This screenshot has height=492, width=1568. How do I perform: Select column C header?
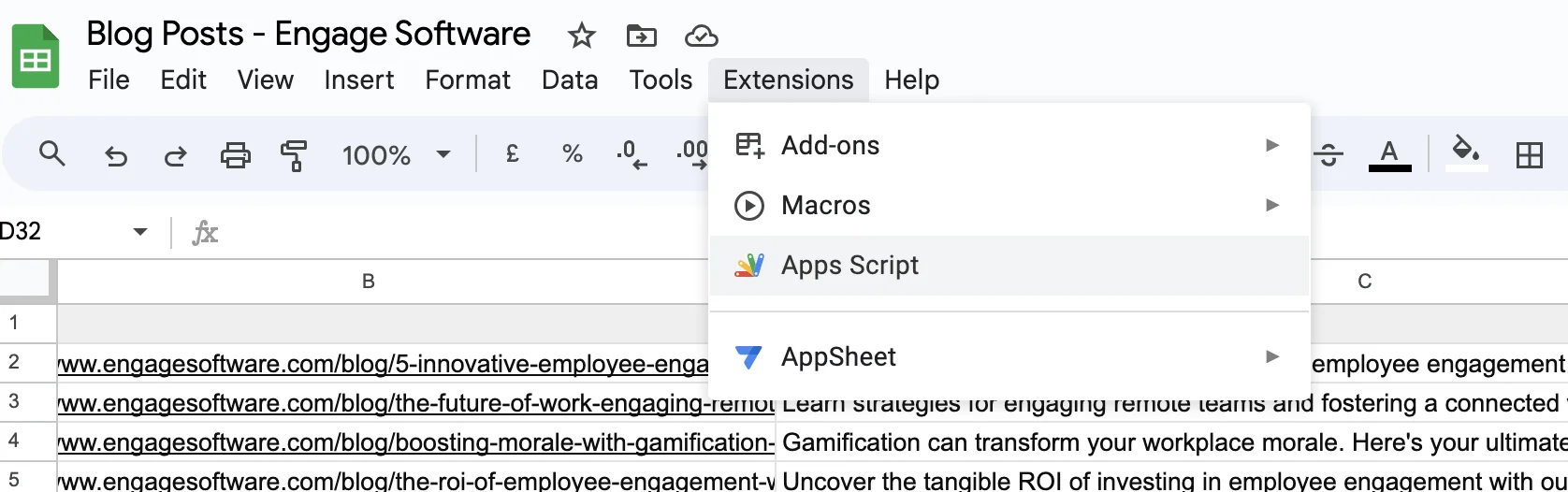point(1364,282)
